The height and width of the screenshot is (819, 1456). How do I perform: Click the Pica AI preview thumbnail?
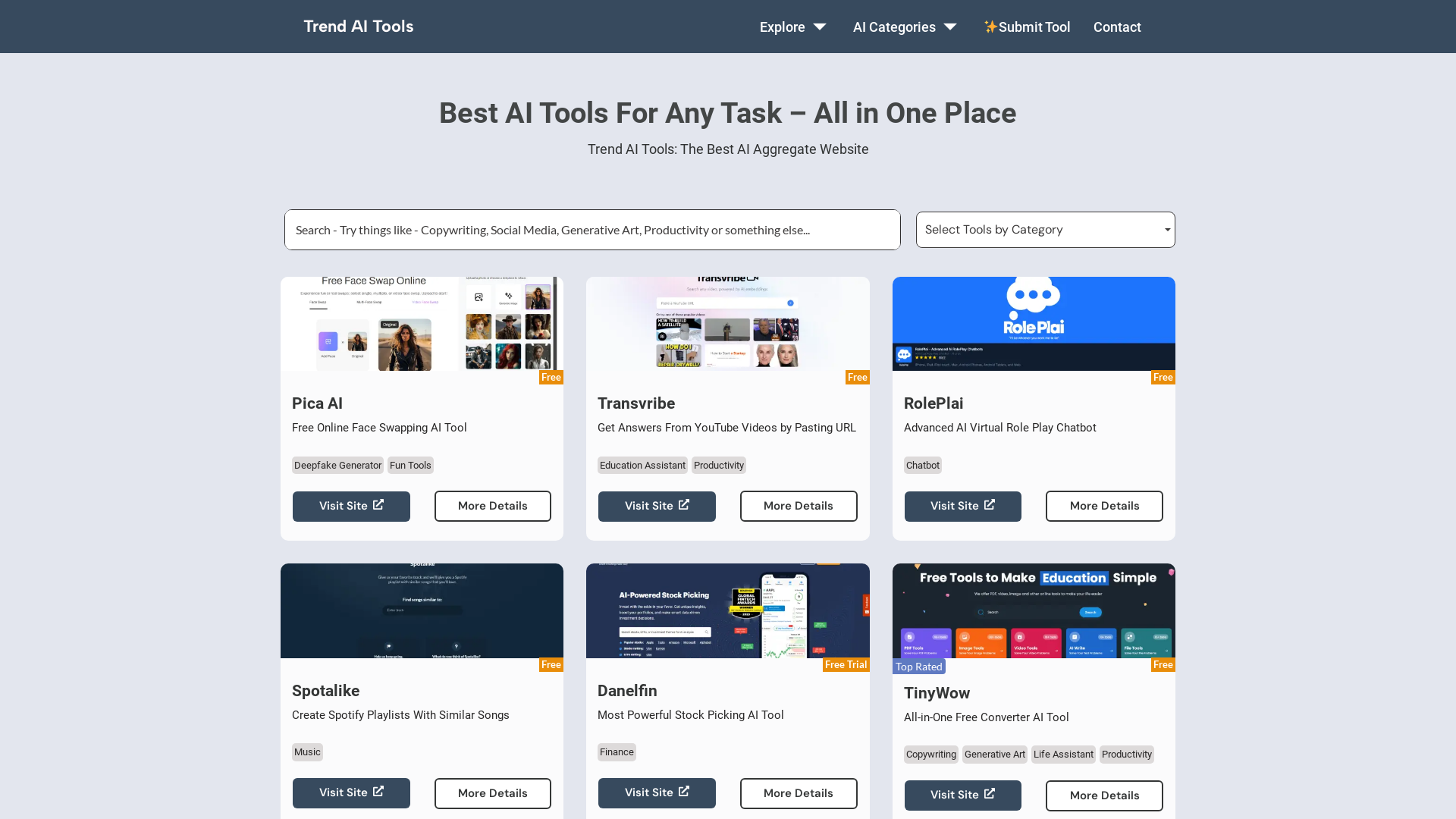422,324
